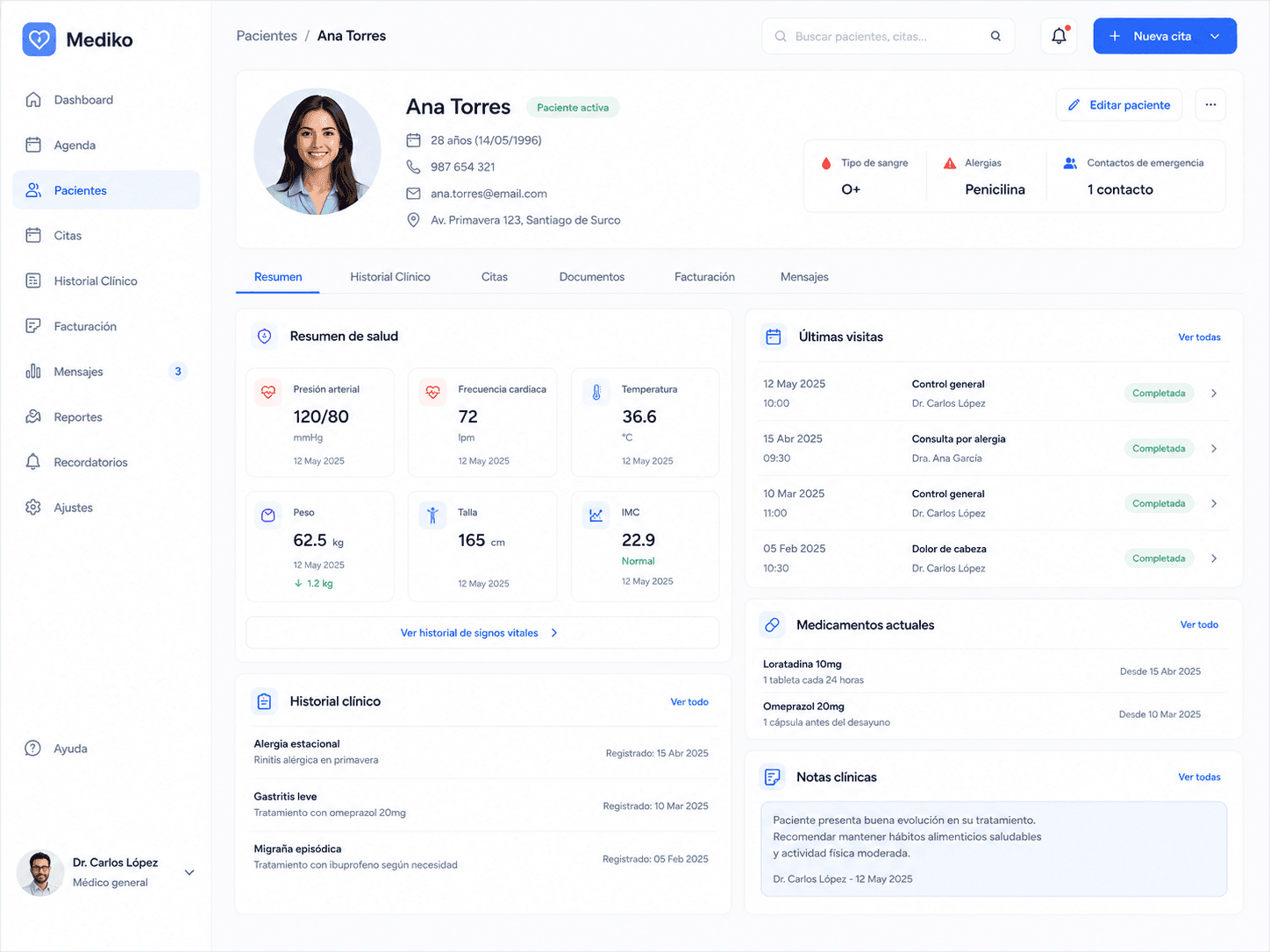Switch to the Historial Clínico tab
The image size is (1270, 952).
(x=390, y=277)
